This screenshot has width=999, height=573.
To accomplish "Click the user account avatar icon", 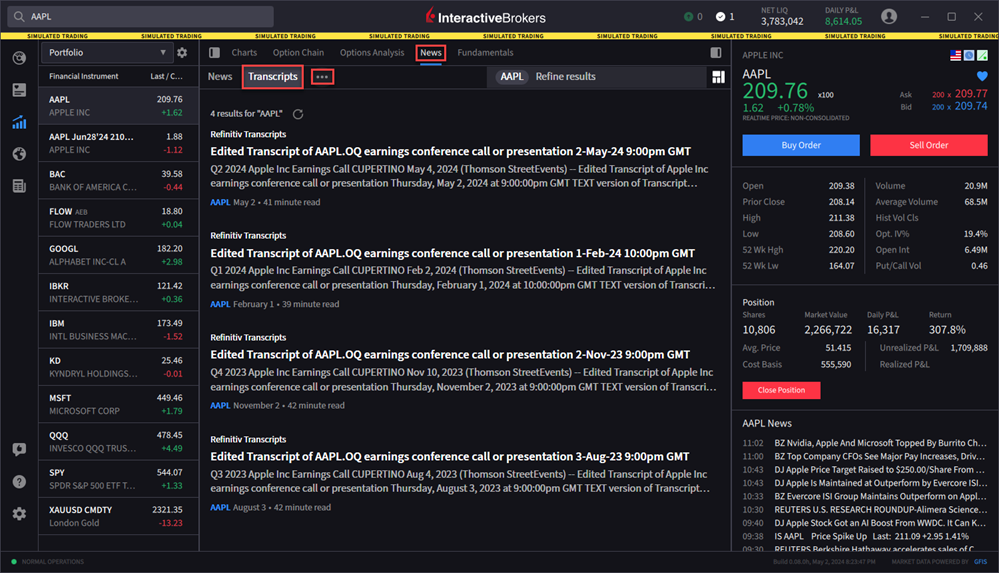I will click(889, 17).
